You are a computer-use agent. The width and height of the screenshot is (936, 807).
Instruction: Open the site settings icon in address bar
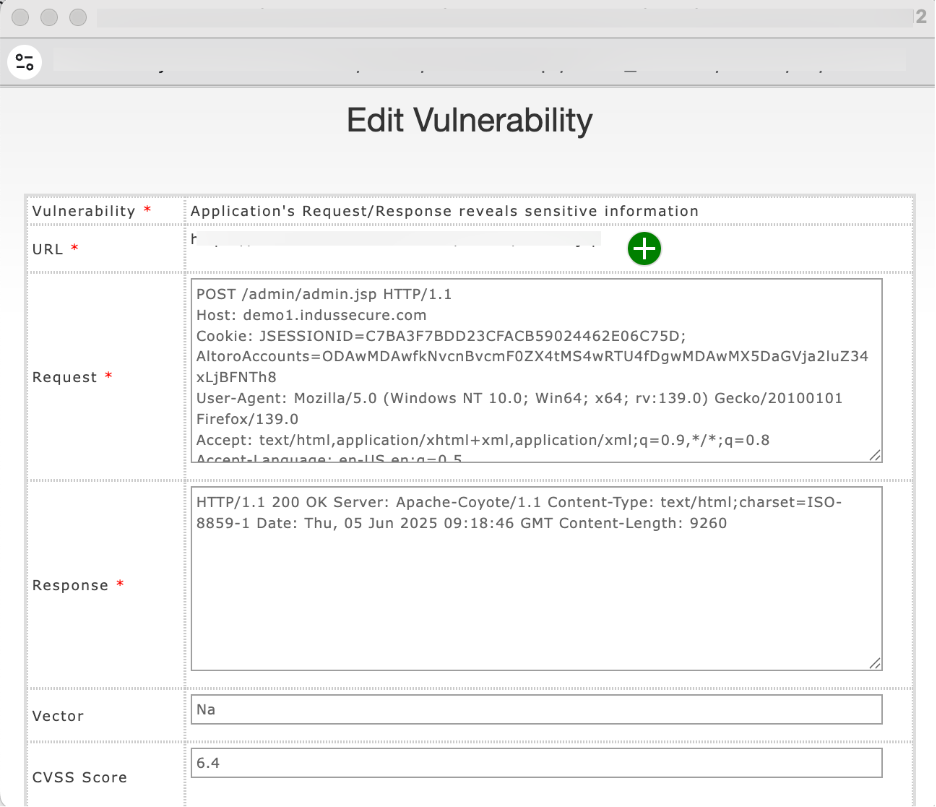tap(25, 62)
